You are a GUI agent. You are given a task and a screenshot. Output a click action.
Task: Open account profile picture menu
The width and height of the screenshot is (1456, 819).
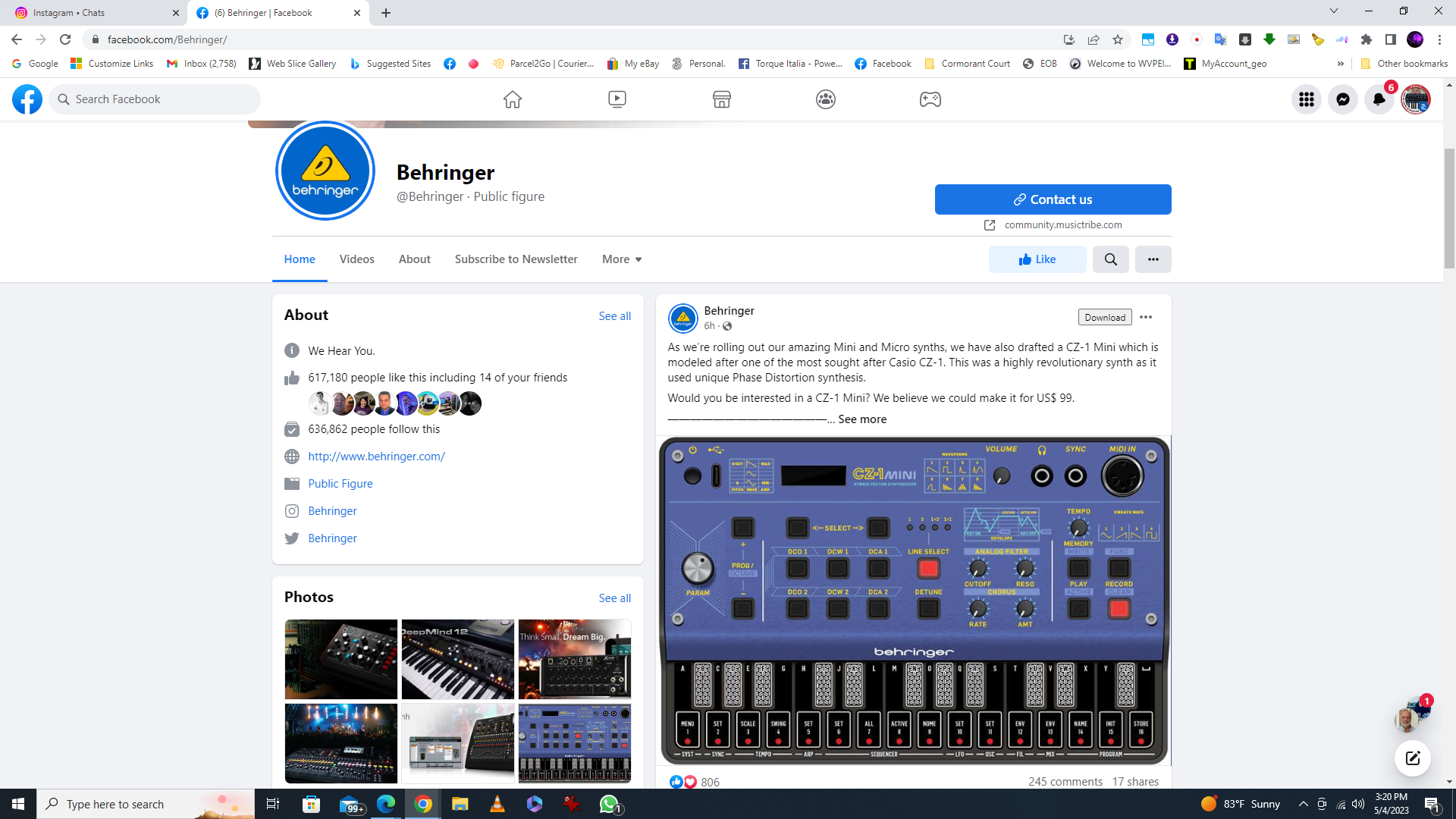click(1415, 99)
